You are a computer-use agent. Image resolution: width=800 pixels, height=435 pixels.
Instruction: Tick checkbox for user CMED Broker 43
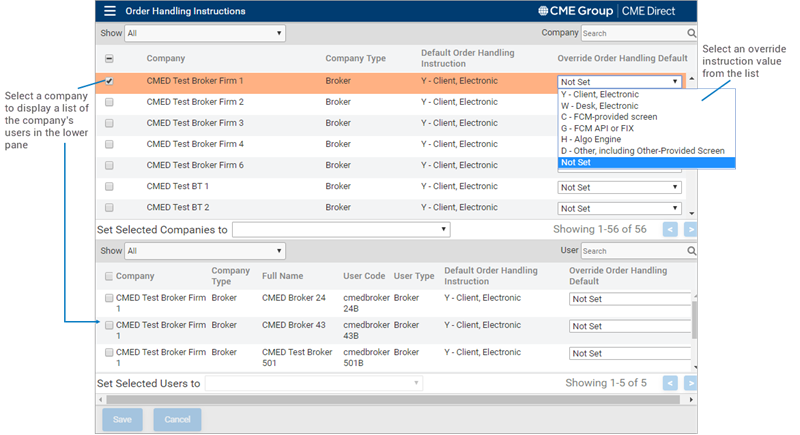pos(109,325)
